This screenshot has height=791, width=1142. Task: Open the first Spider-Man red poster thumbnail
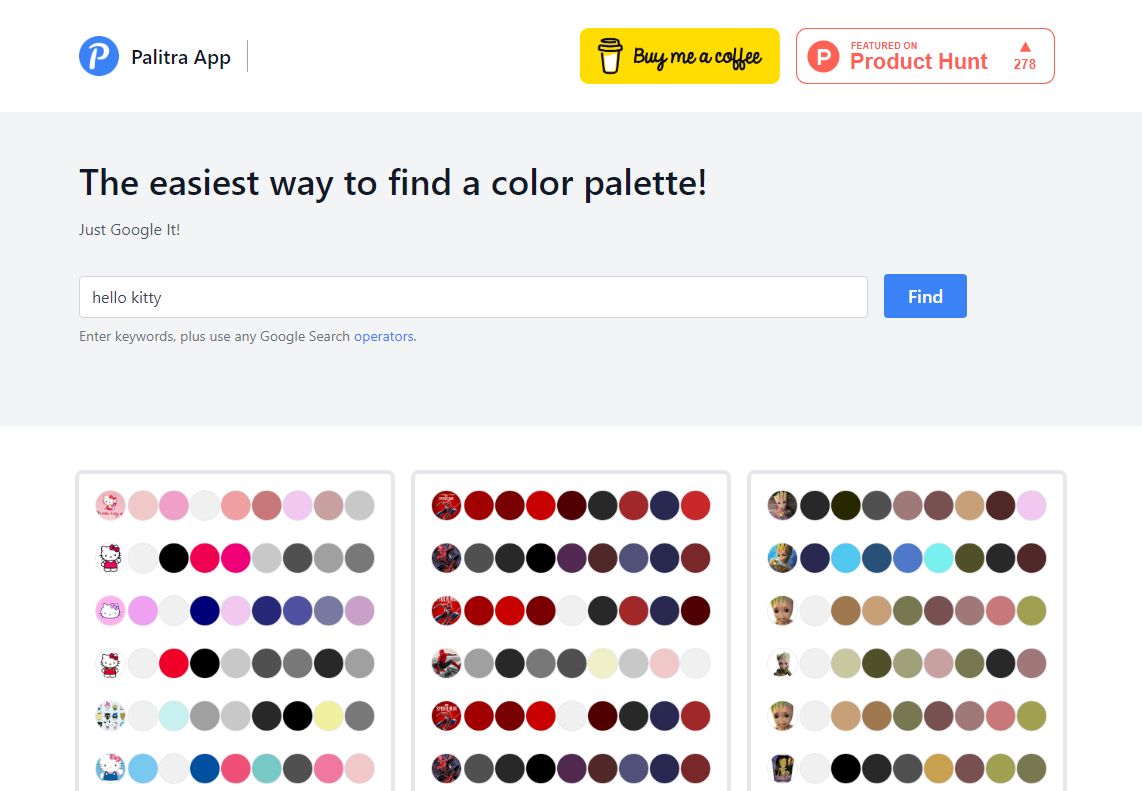pyautogui.click(x=446, y=505)
